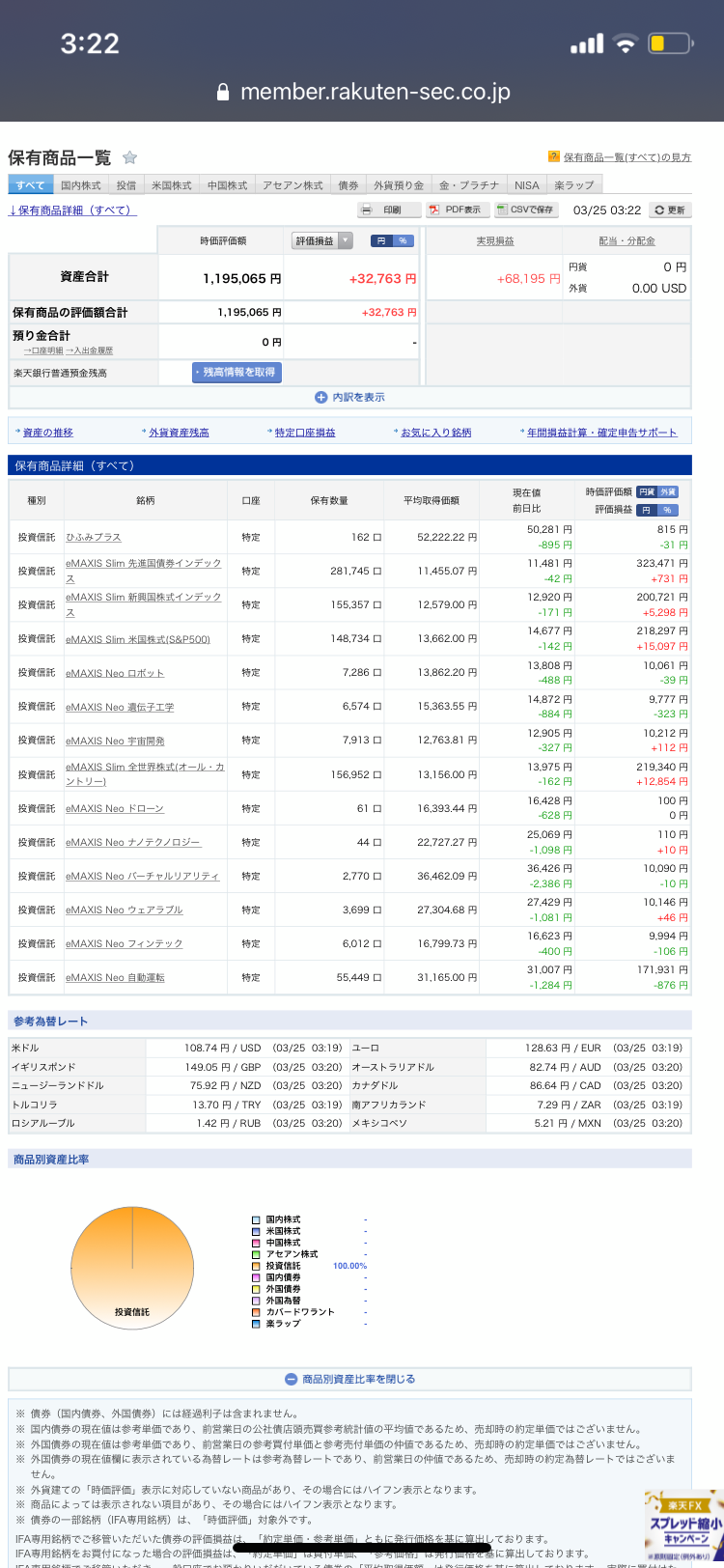Open eMAXIS Slim 新興国株式インデックス link
Viewport: 724px width, 1568px height.
click(144, 604)
